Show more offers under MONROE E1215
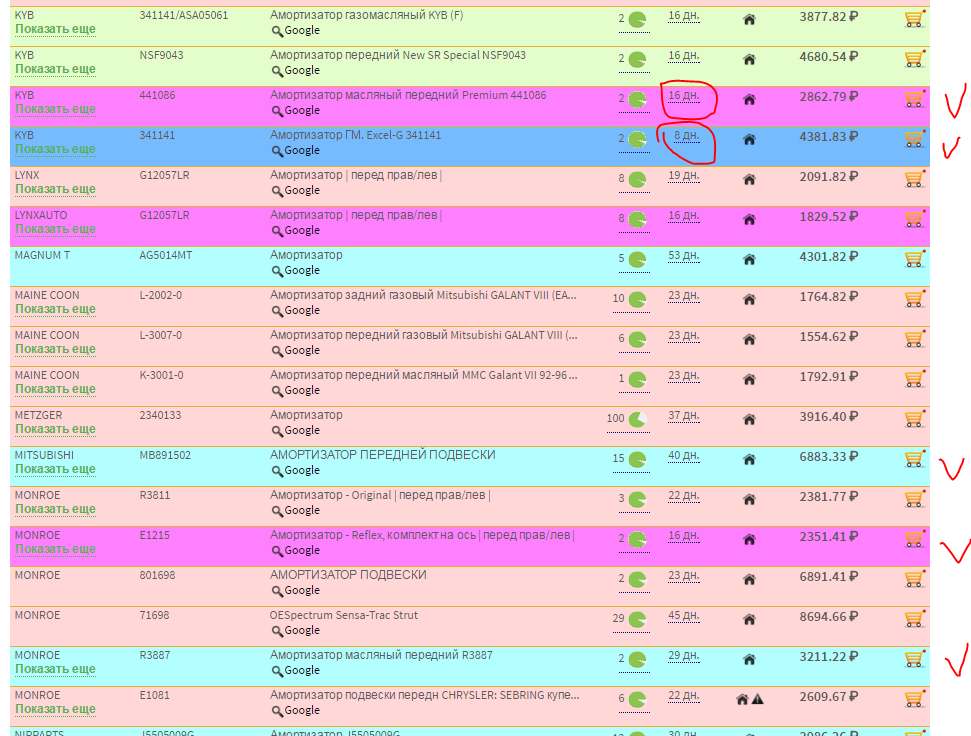 [x=55, y=549]
